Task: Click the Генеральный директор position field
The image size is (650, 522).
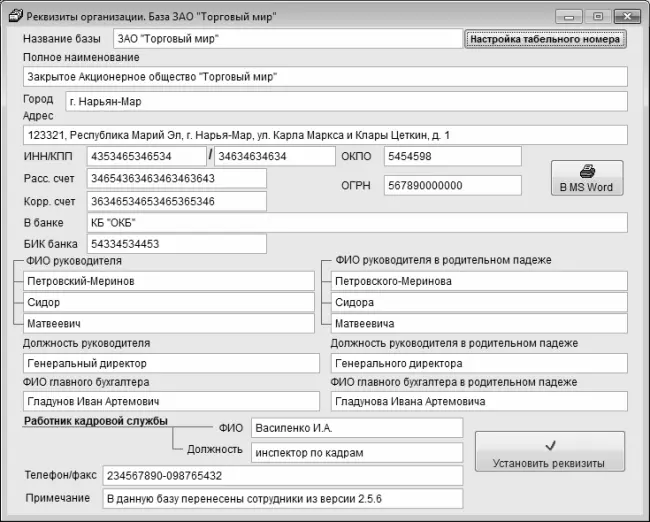Action: tap(171, 363)
